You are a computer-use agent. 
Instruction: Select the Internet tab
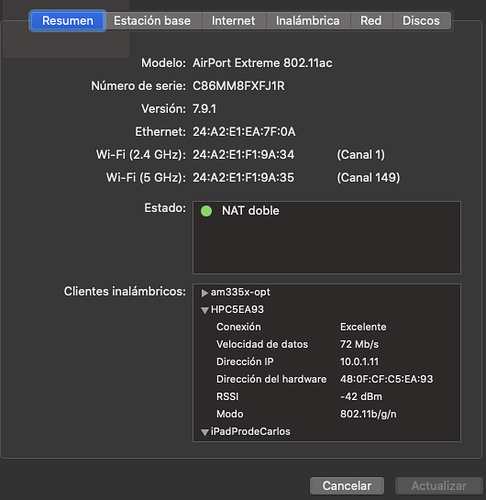[234, 21]
